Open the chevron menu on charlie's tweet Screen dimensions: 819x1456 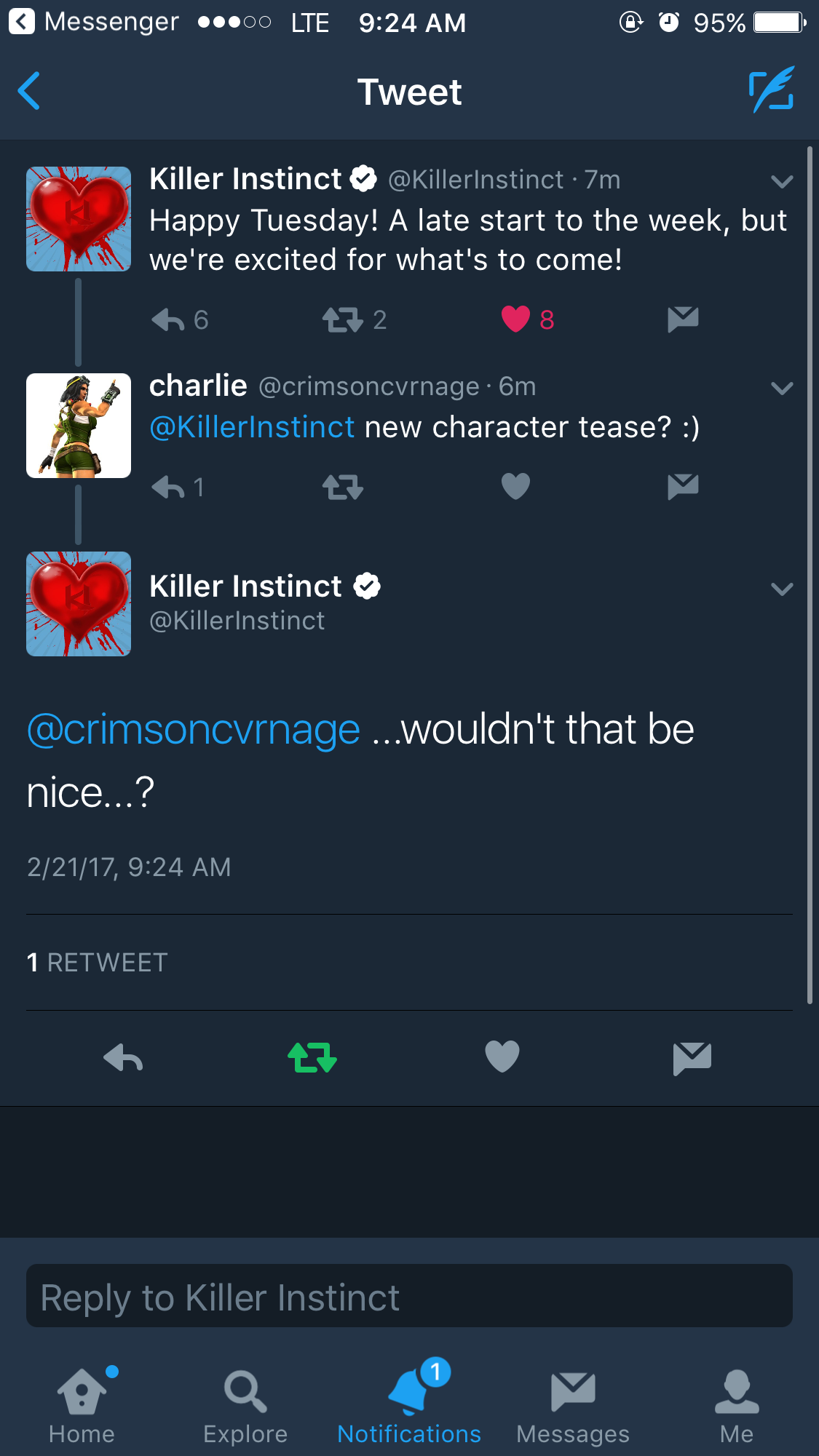781,388
